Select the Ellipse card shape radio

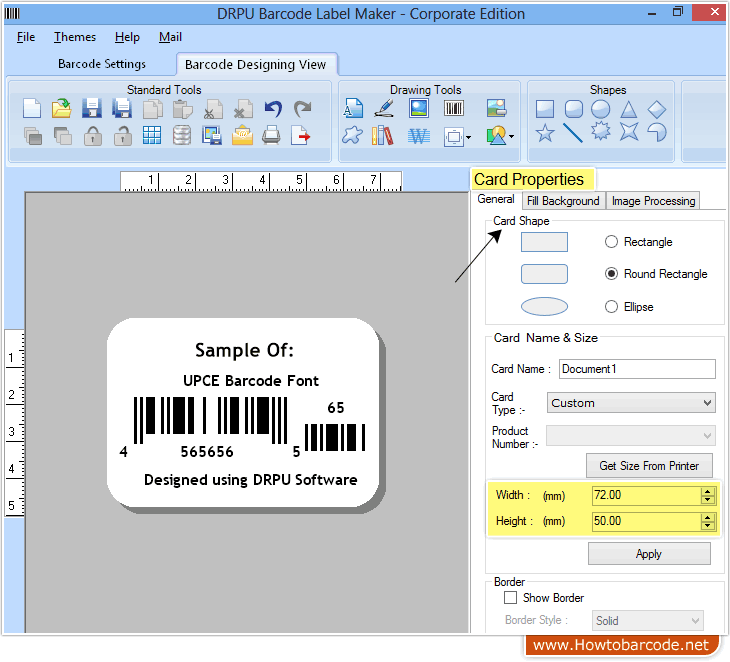click(x=611, y=307)
